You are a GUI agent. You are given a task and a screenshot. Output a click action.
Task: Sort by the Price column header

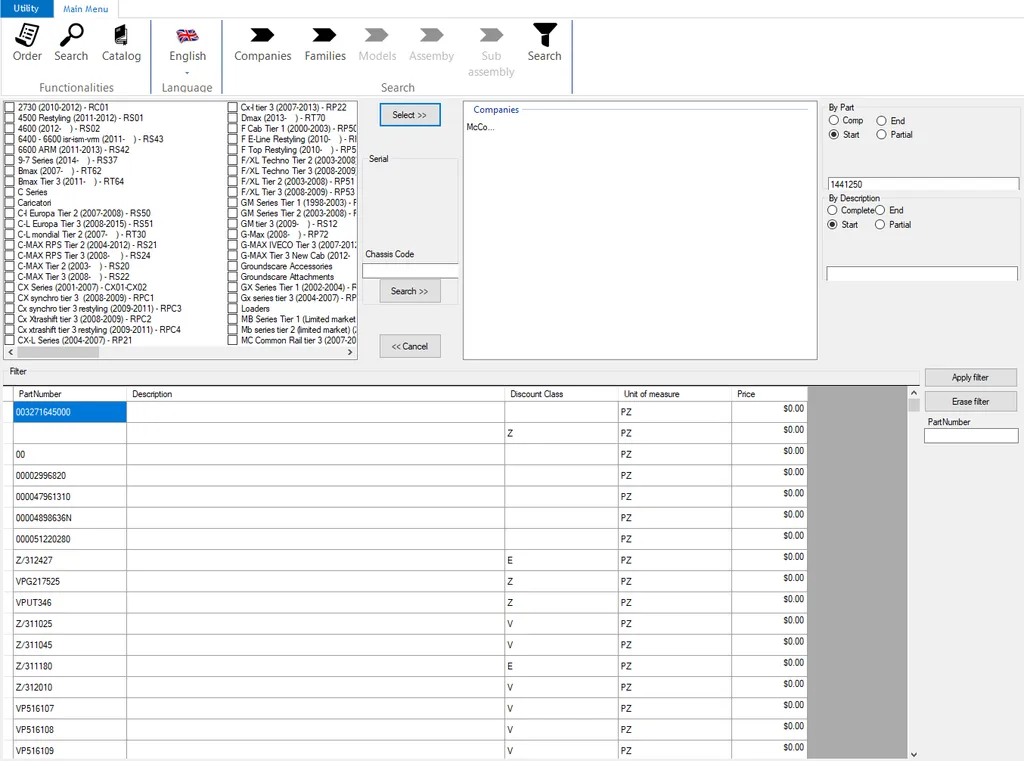pyautogui.click(x=770, y=394)
